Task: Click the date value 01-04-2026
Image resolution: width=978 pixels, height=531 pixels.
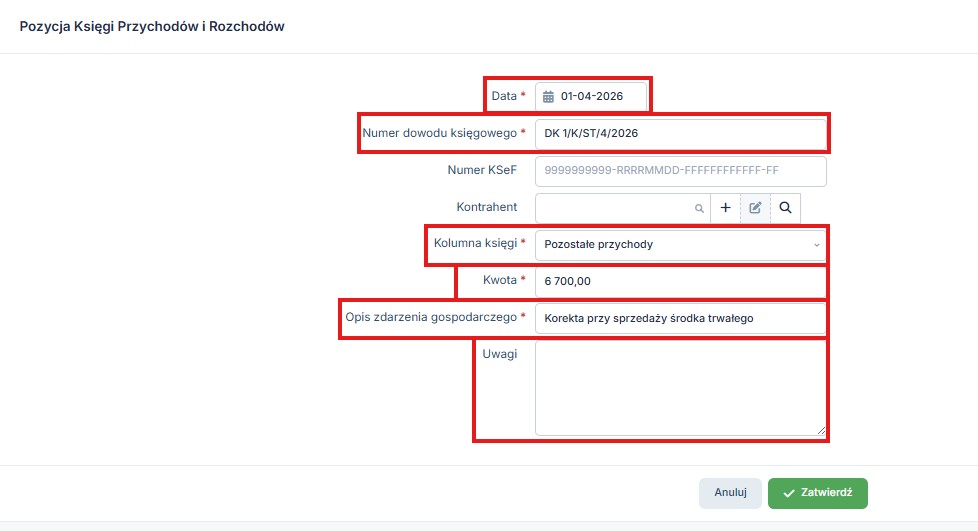Action: click(x=592, y=97)
